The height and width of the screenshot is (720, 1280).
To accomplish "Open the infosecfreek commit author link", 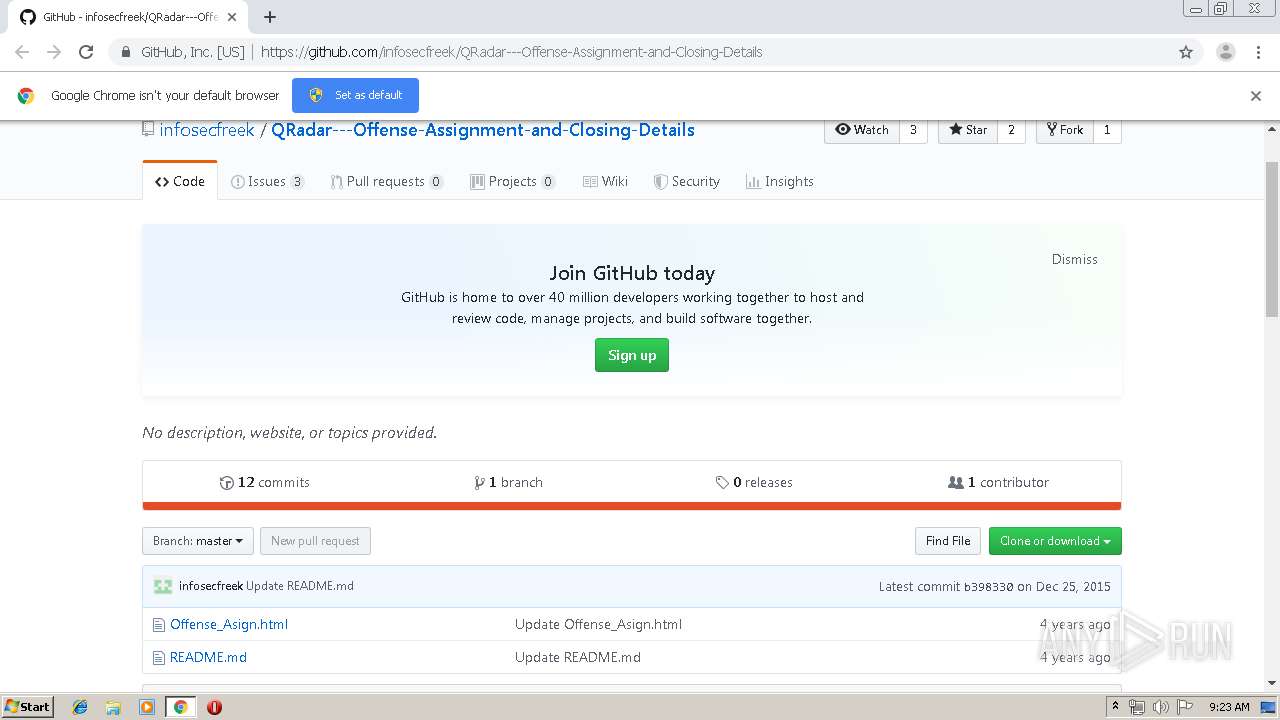I will [211, 586].
